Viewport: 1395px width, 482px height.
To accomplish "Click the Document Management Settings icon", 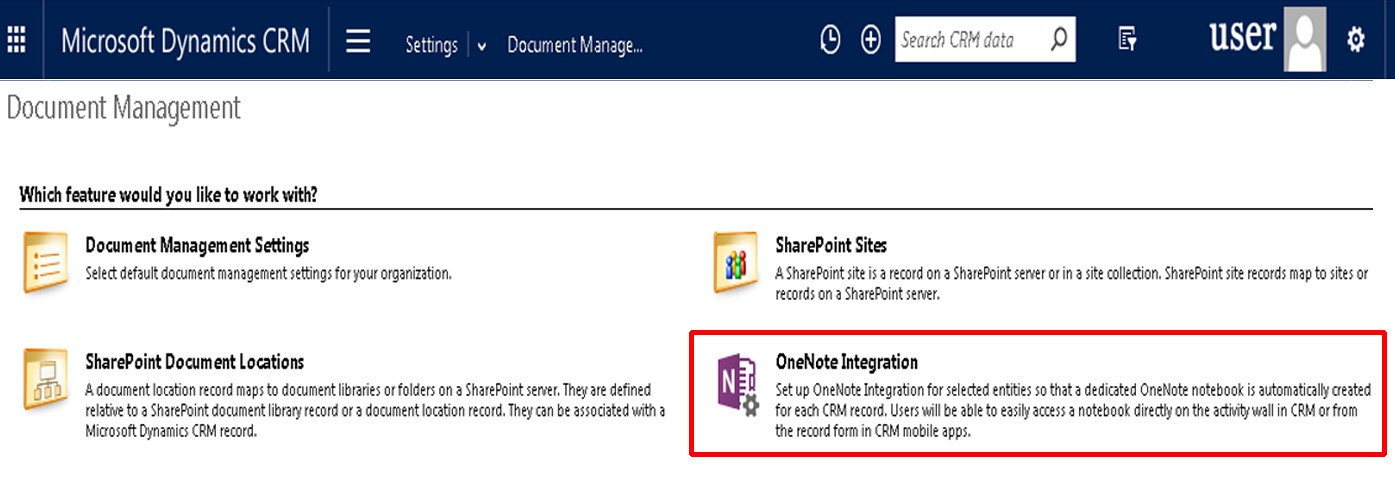I will pyautogui.click(x=45, y=264).
